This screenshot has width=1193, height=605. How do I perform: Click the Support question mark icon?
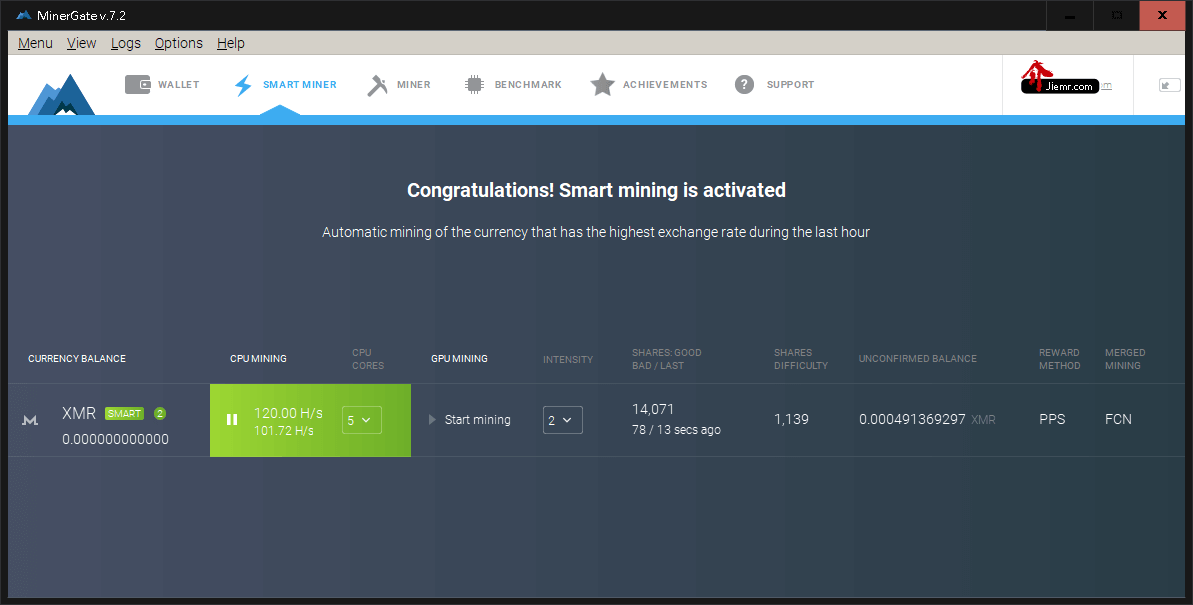pos(744,84)
